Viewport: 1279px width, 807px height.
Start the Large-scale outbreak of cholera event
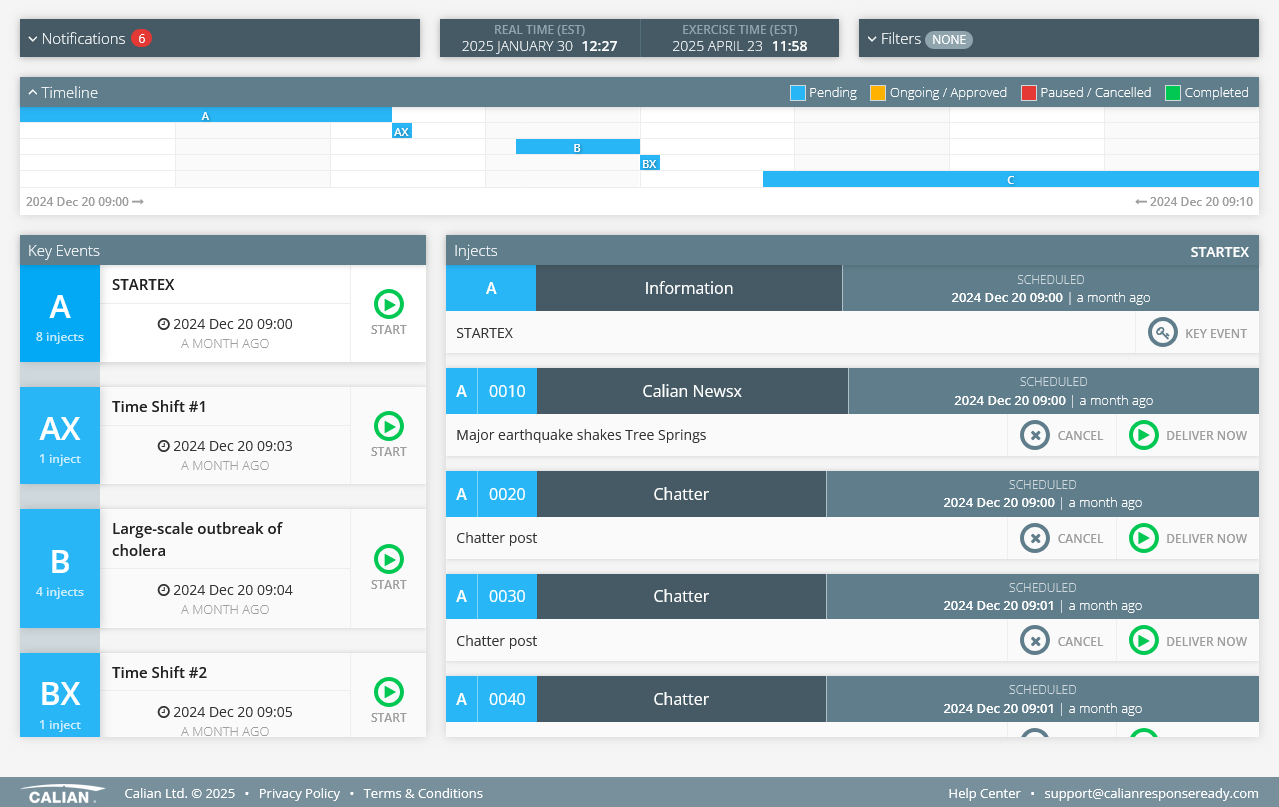point(388,560)
